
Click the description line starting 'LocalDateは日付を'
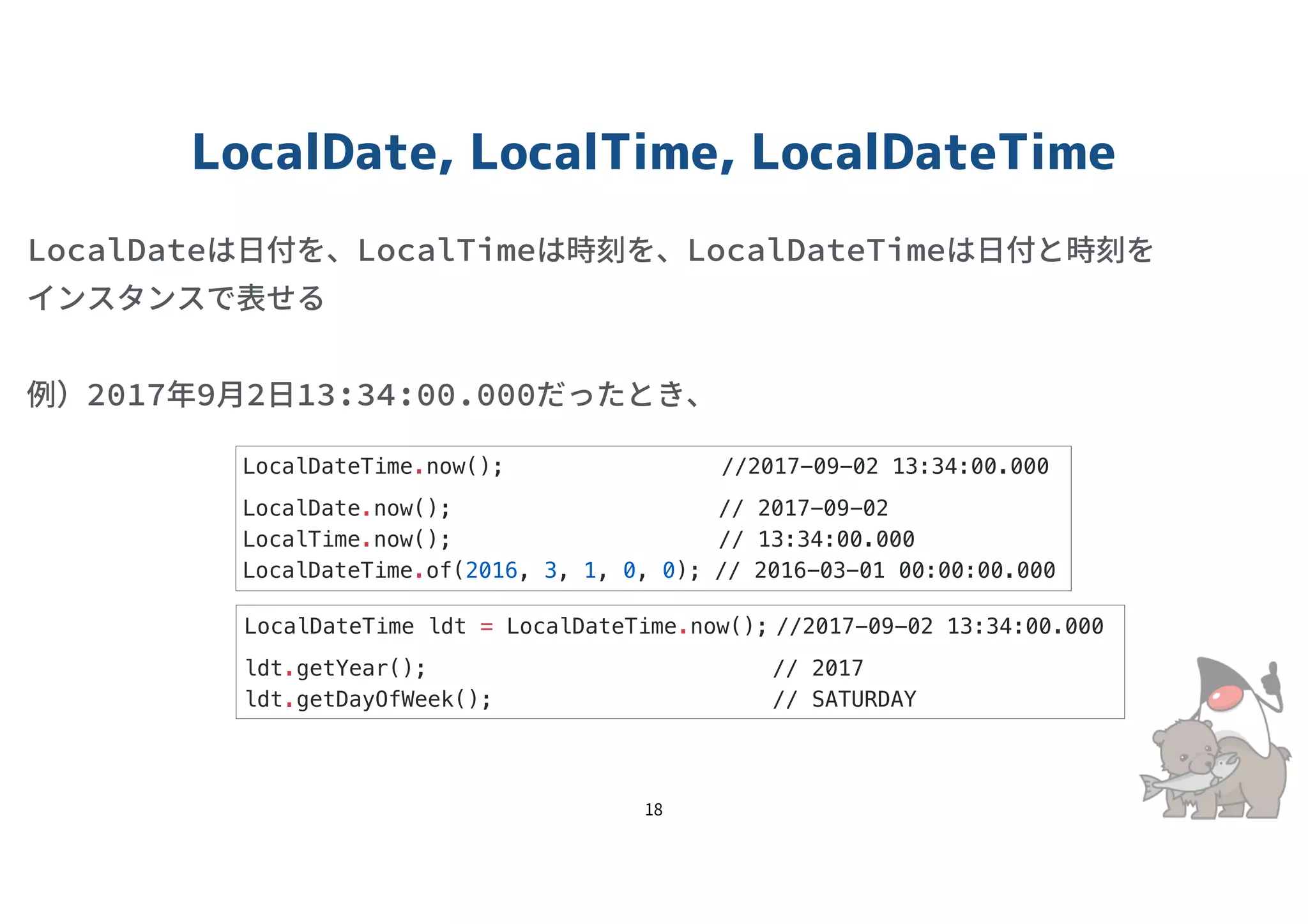tap(591, 250)
